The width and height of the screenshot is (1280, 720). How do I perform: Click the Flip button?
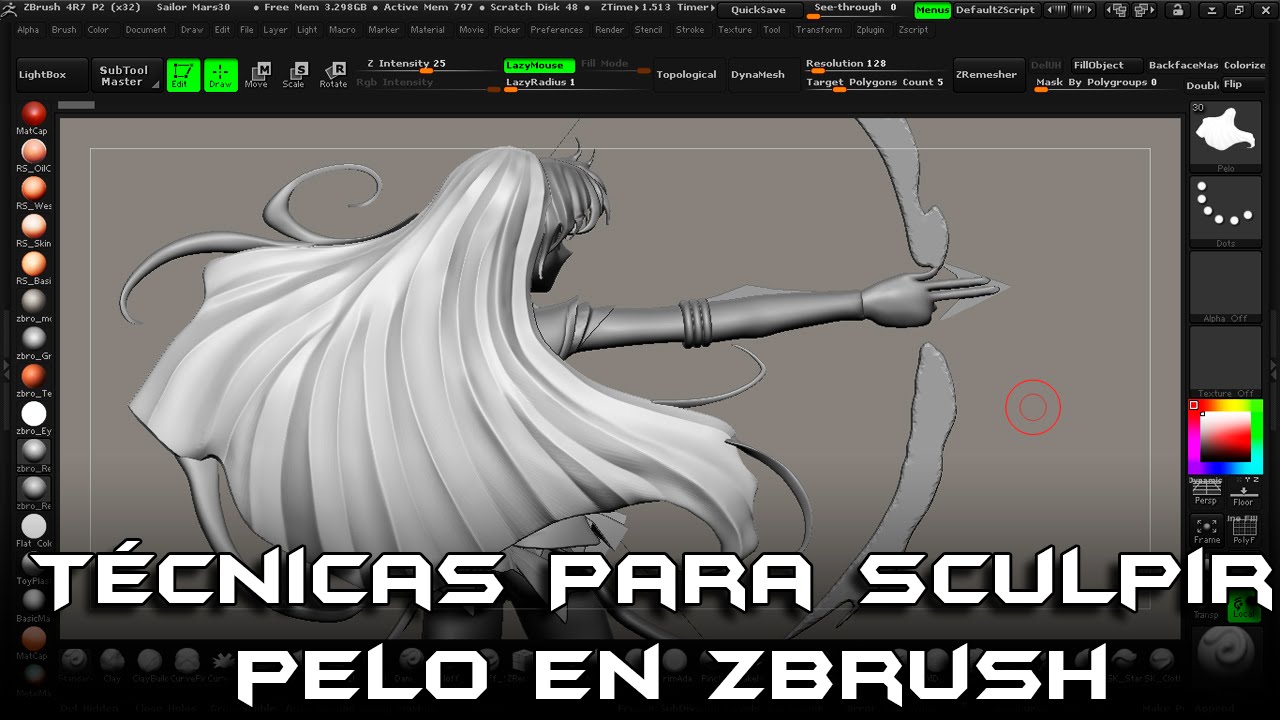coord(1244,84)
